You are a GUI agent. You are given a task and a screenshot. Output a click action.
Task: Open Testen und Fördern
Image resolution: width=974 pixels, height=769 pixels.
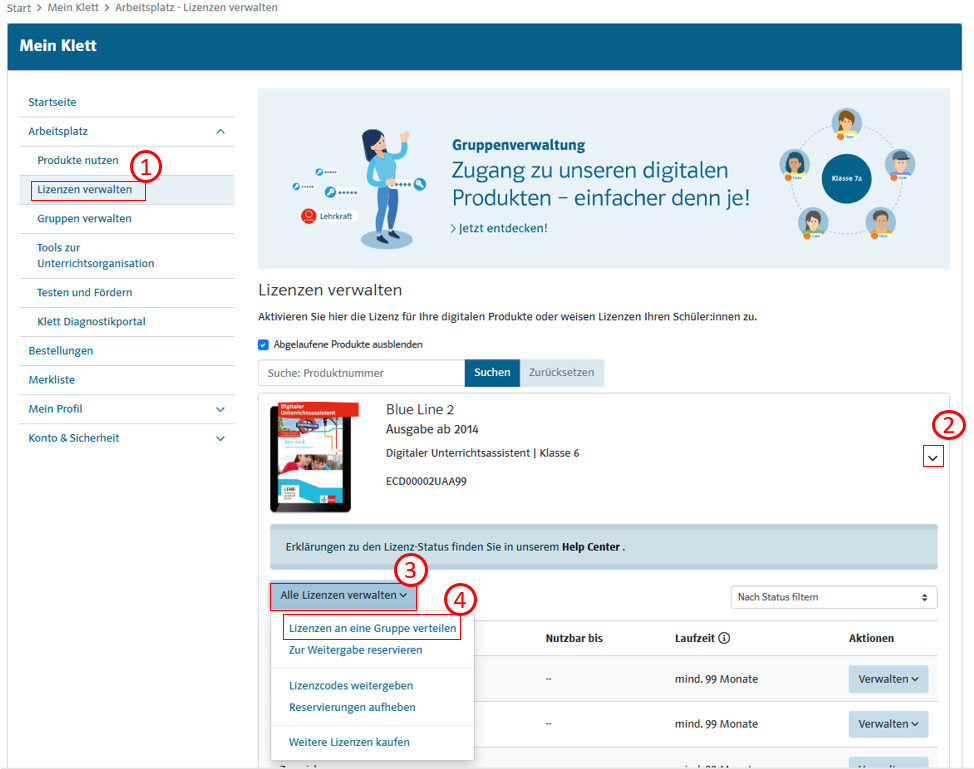(x=84, y=292)
